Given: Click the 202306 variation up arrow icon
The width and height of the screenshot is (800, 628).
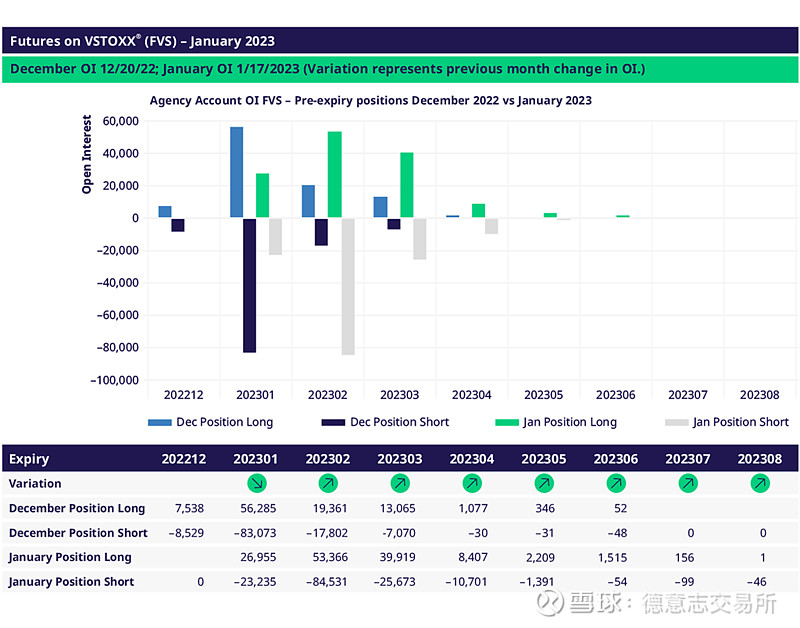Looking at the screenshot, I should coord(616,484).
